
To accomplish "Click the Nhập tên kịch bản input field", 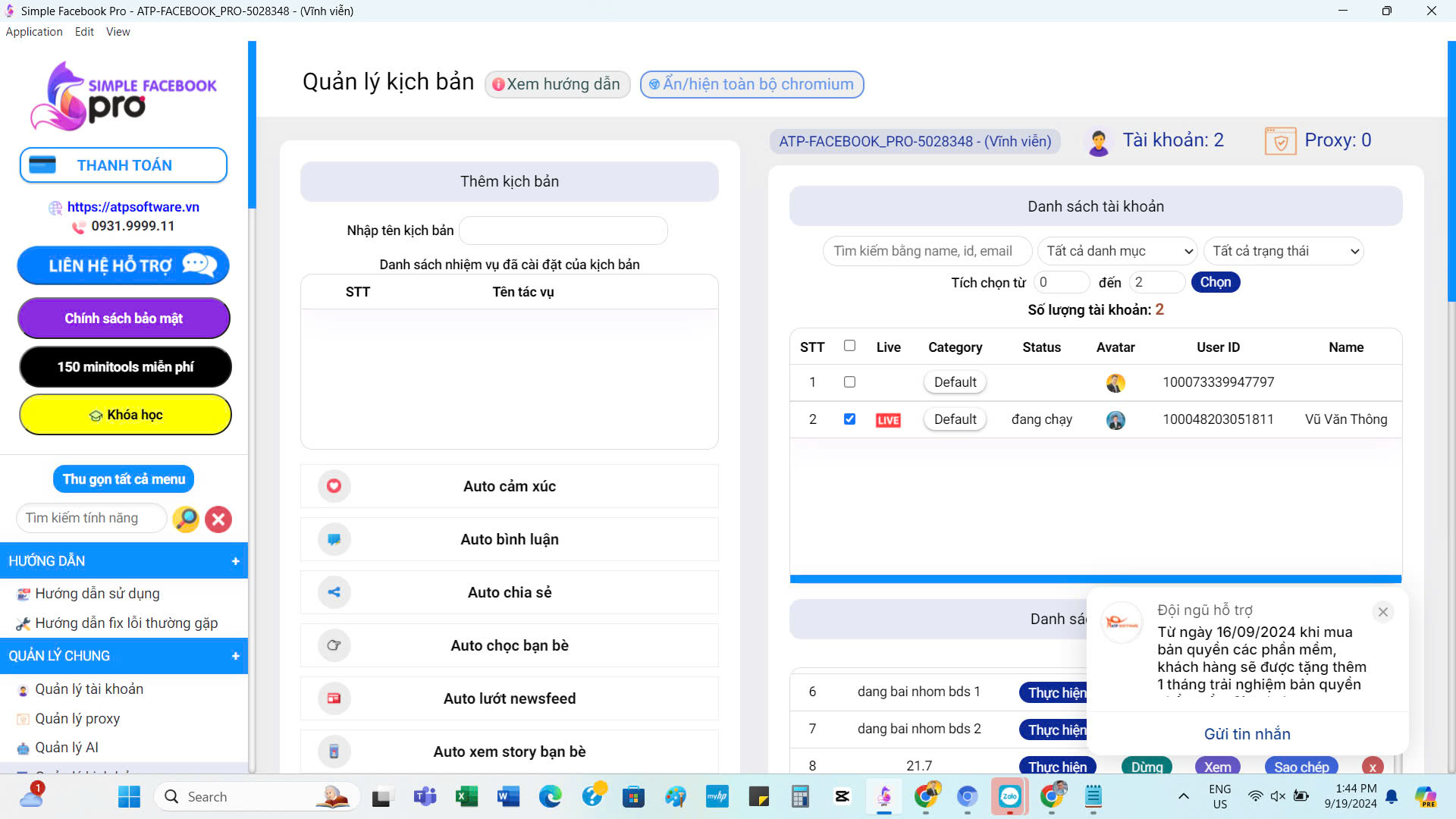I will pyautogui.click(x=563, y=231).
